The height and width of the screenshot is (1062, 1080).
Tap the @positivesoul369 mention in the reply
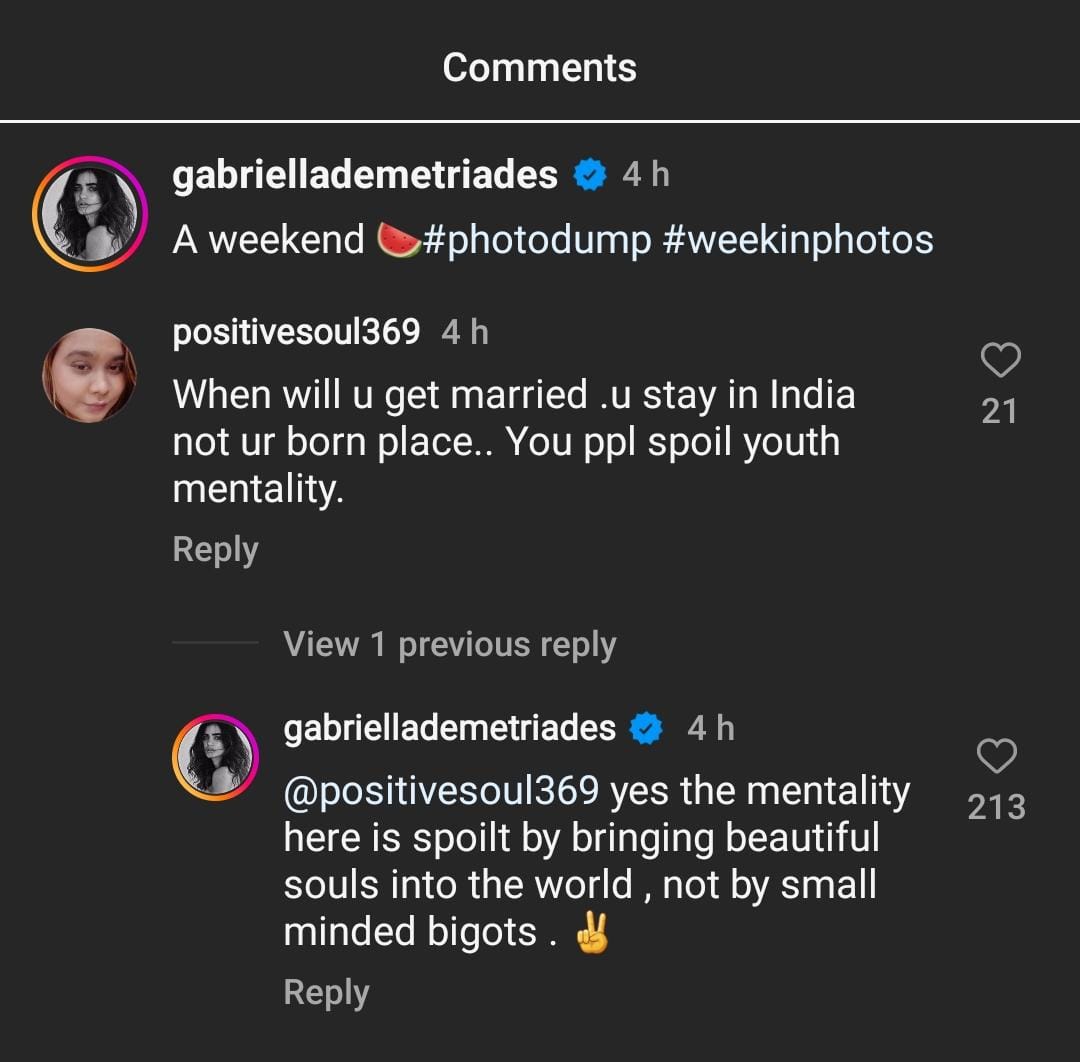[x=441, y=791]
